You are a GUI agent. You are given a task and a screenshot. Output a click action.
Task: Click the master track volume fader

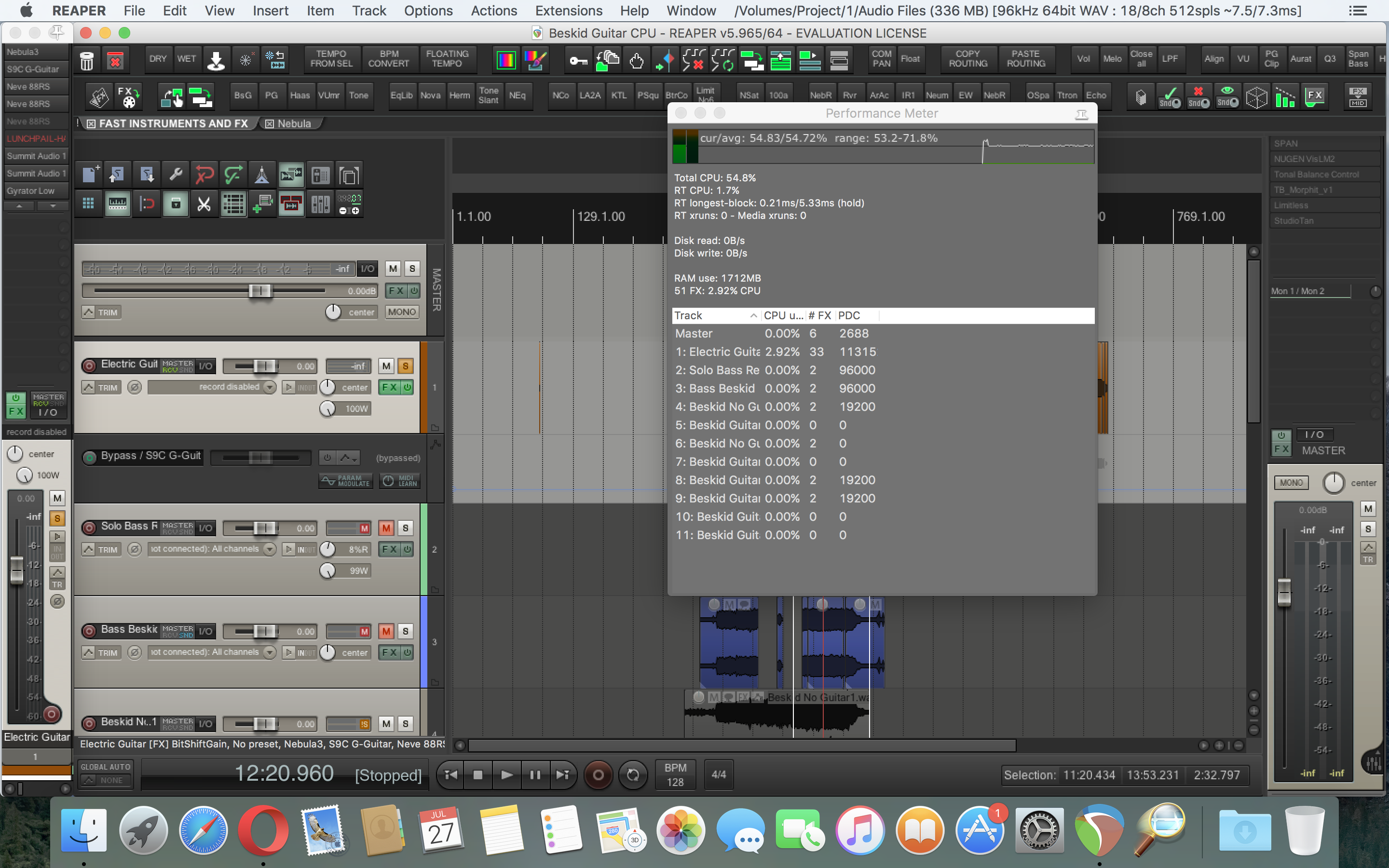(259, 291)
